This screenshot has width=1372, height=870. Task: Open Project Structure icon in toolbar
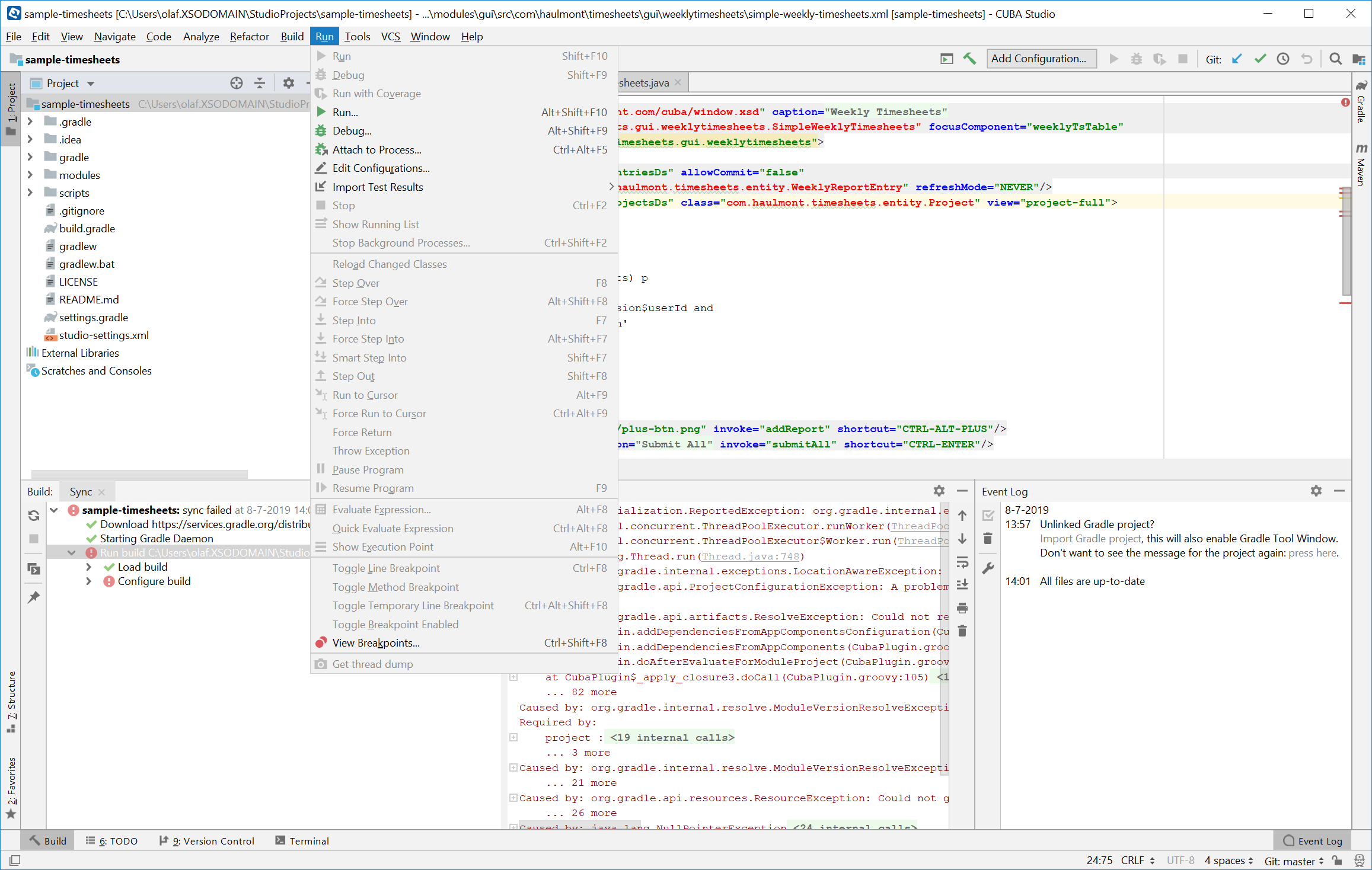click(x=1358, y=59)
